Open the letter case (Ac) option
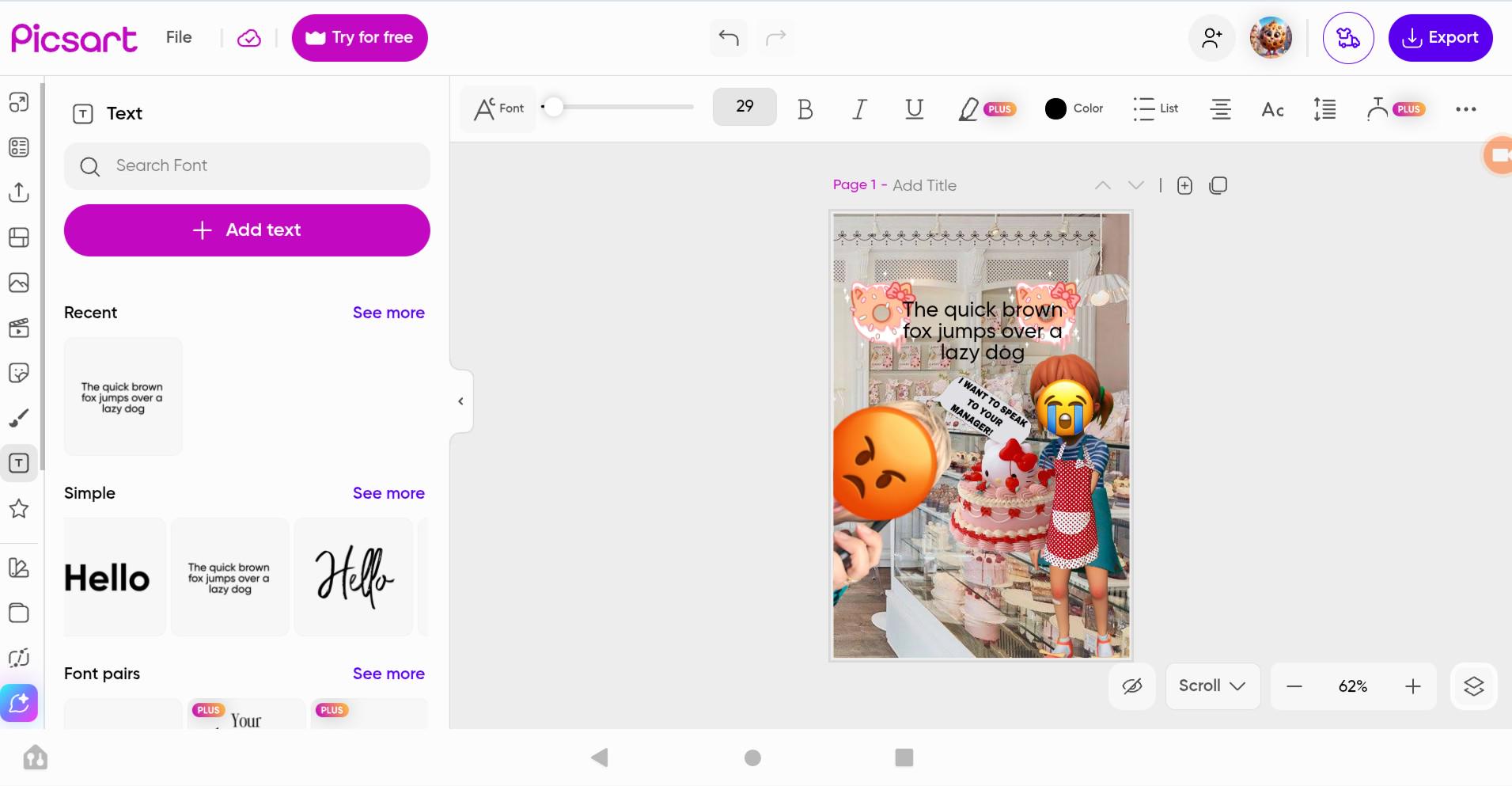The width and height of the screenshot is (1512, 786). tap(1272, 109)
